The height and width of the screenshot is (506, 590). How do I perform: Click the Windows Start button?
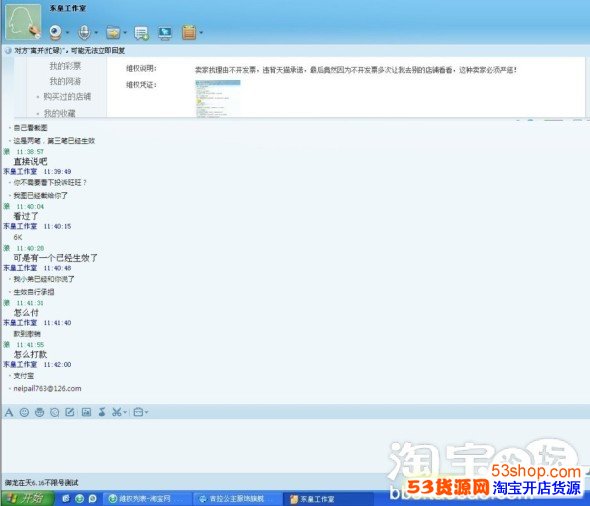[x=27, y=498]
